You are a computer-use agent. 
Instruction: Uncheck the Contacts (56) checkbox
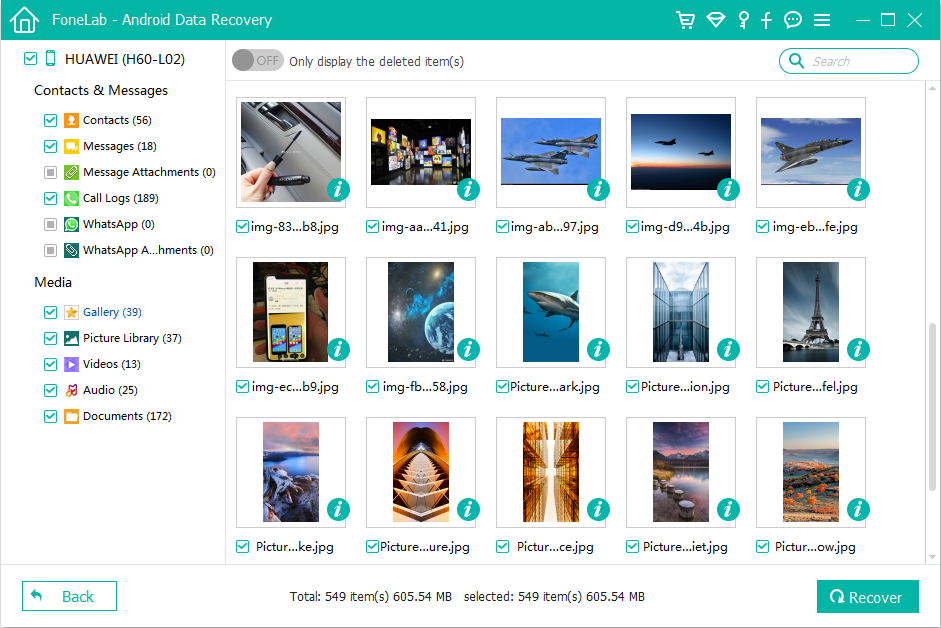pyautogui.click(x=50, y=120)
